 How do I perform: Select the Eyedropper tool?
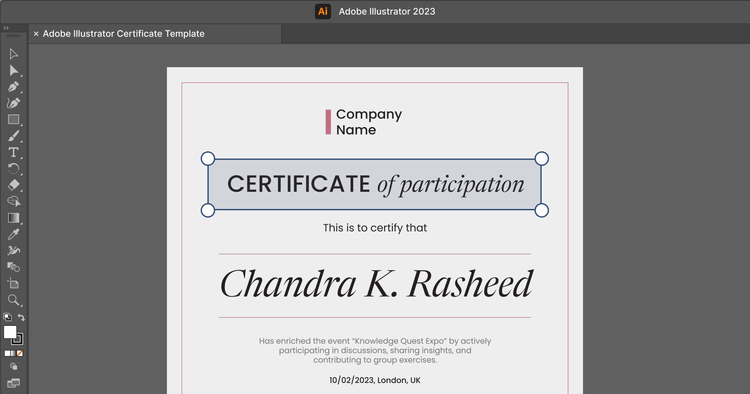(13, 234)
